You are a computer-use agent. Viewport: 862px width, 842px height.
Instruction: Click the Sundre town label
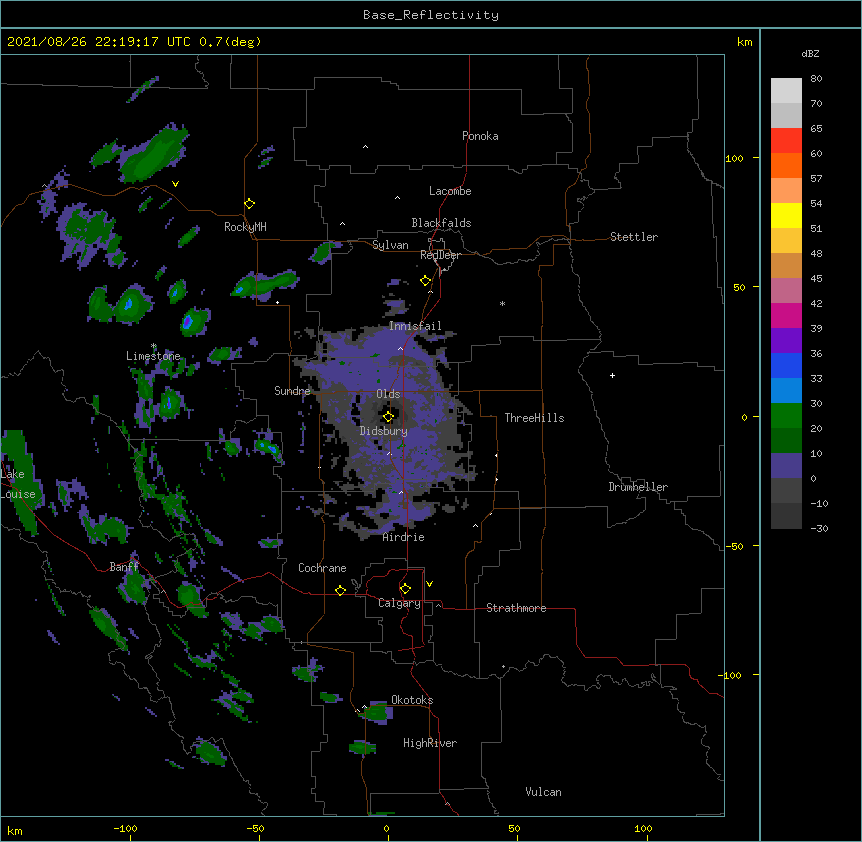292,391
